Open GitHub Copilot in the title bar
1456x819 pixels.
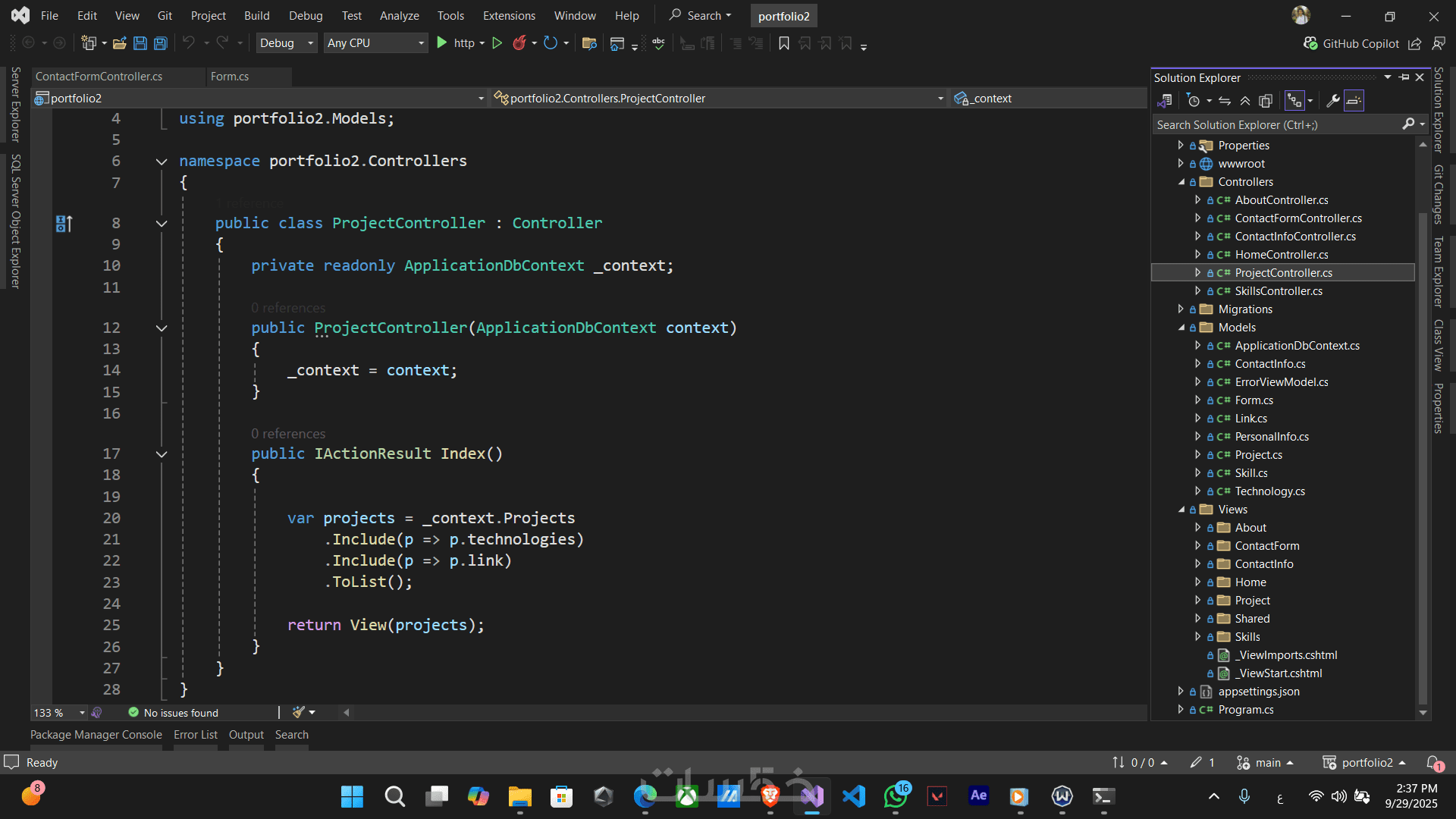1351,44
